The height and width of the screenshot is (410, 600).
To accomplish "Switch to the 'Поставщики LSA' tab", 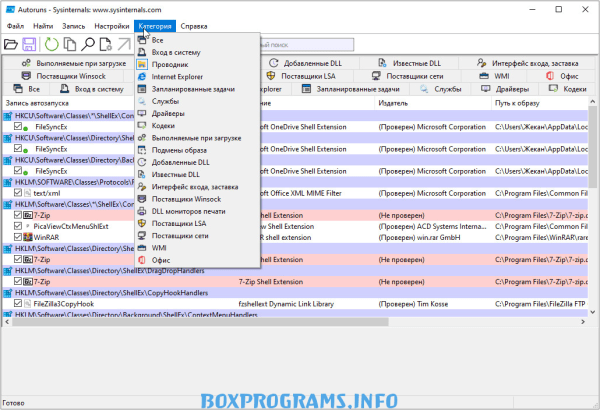I will (x=306, y=76).
